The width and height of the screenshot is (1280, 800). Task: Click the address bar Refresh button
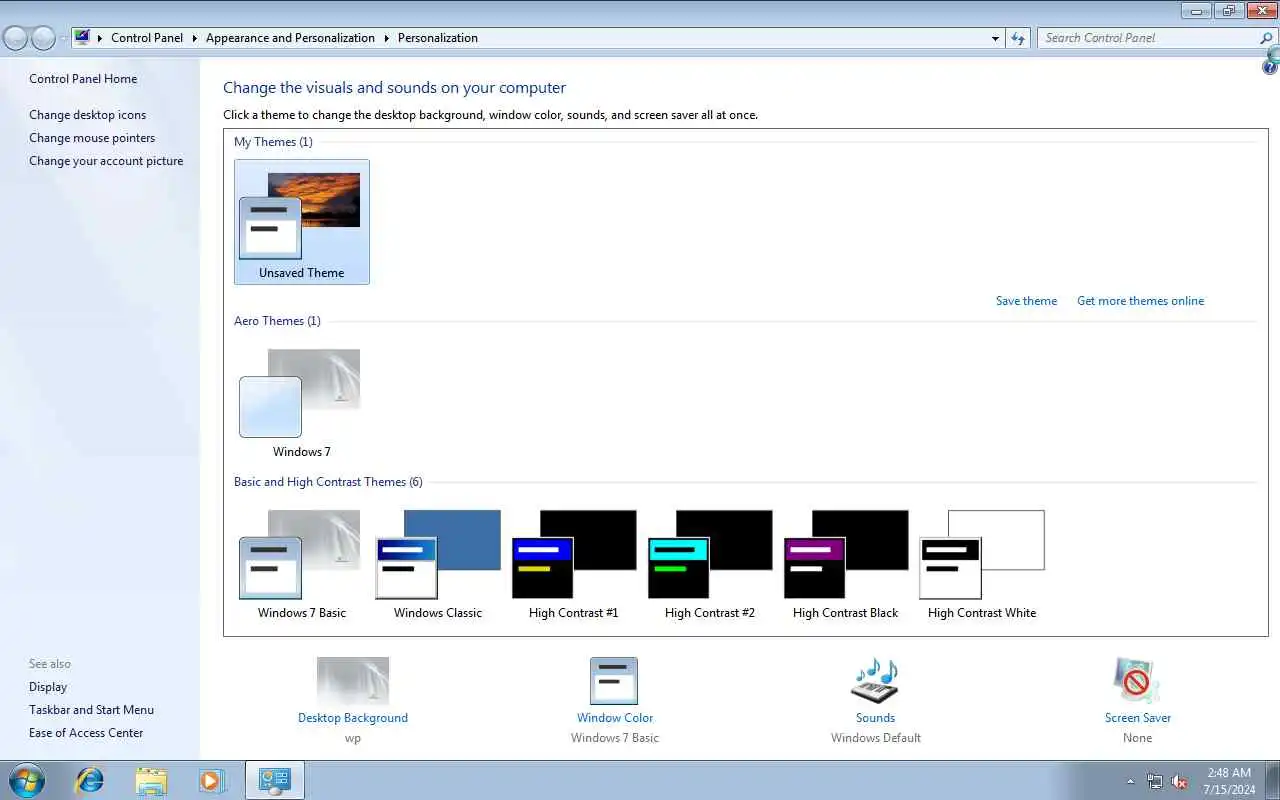click(1018, 38)
